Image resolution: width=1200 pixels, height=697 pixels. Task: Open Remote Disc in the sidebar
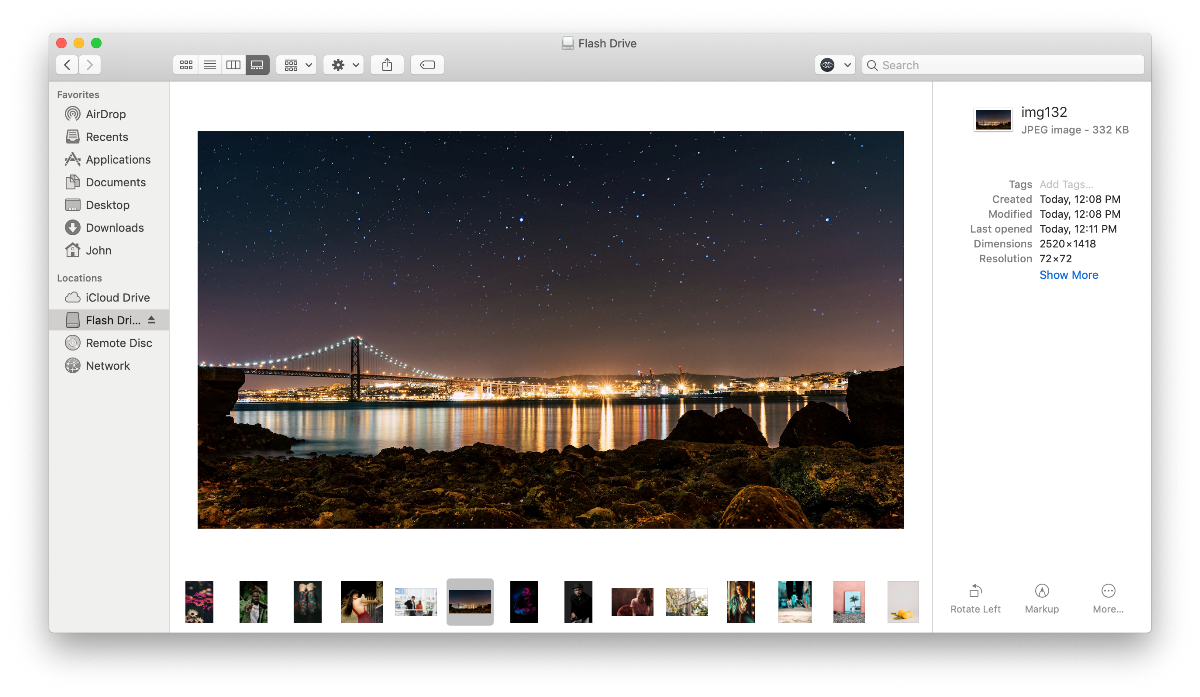(x=109, y=343)
